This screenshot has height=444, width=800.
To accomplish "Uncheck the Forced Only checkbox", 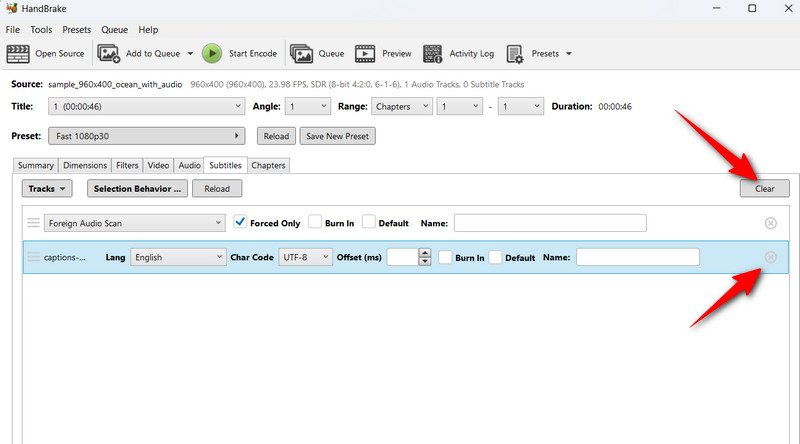I will pos(240,222).
